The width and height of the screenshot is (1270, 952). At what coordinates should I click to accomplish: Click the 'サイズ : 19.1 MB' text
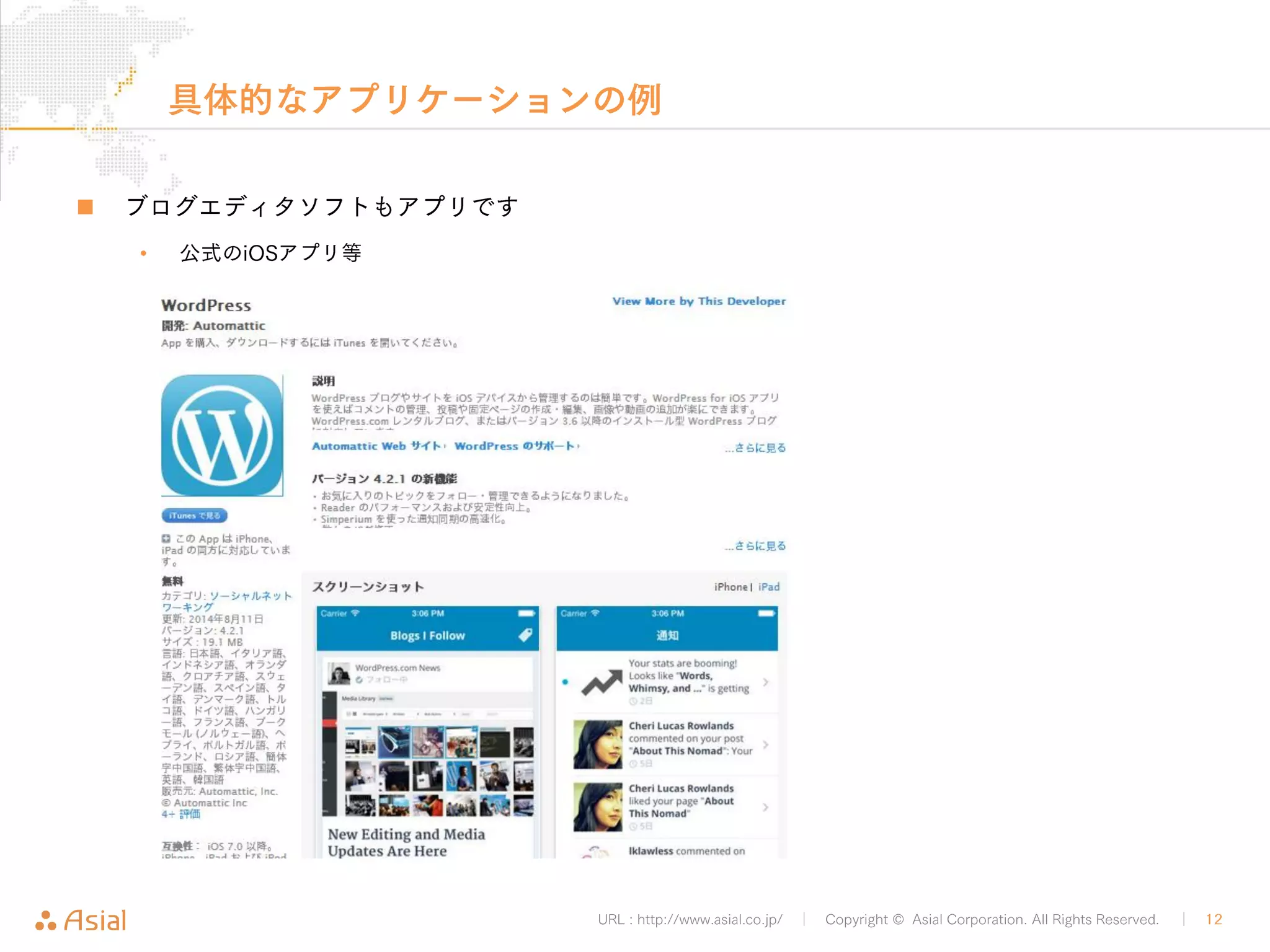[202, 642]
